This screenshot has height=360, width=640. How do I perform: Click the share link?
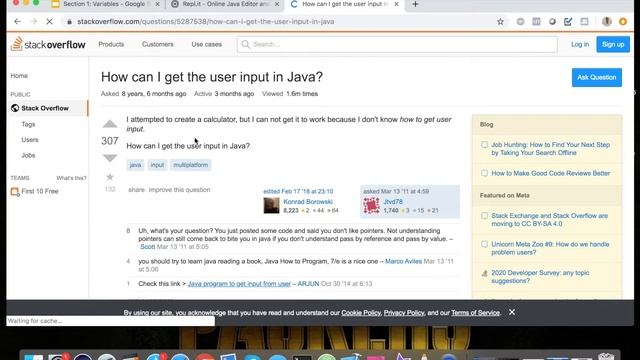point(136,190)
